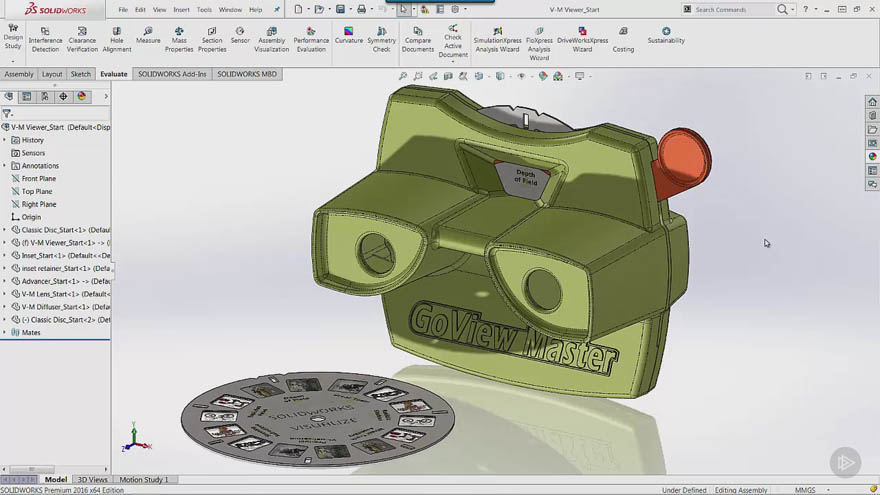880x495 pixels.
Task: Click the Apply Scene icon in heads-up toolbar
Action: coord(558,76)
